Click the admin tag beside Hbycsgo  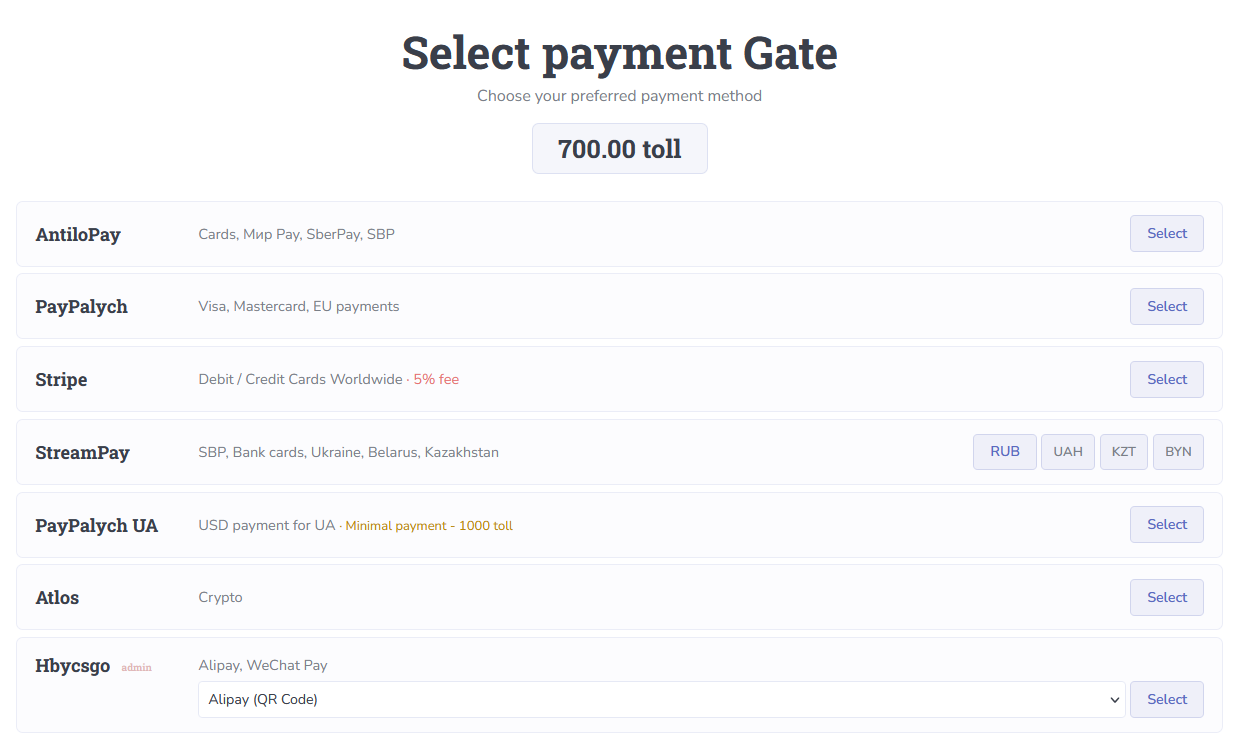tap(136, 667)
